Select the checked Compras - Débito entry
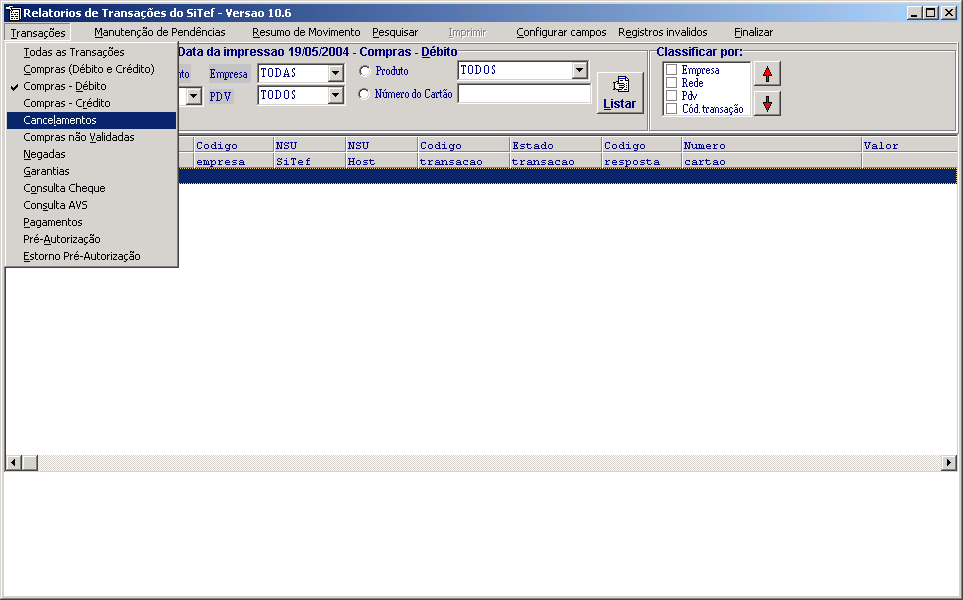The width and height of the screenshot is (963, 600). tap(92, 87)
